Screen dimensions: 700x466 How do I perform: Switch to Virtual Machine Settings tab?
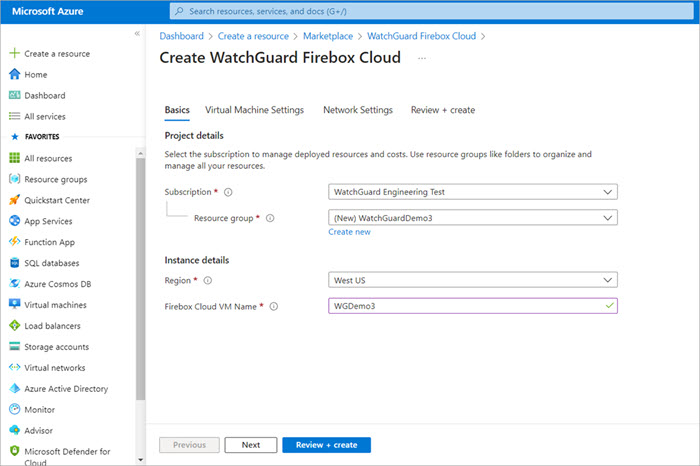[x=254, y=110]
